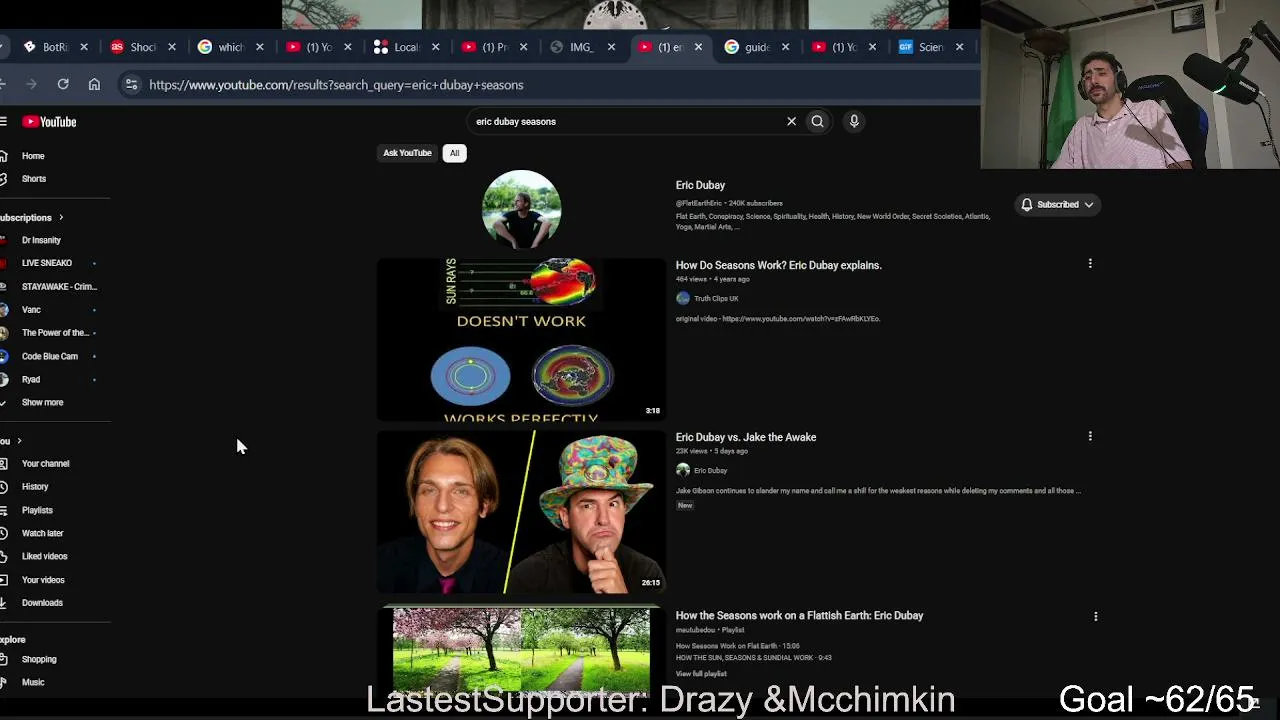The width and height of the screenshot is (1280, 720).
Task: Close the BotRi browser tab
Action: (84, 47)
